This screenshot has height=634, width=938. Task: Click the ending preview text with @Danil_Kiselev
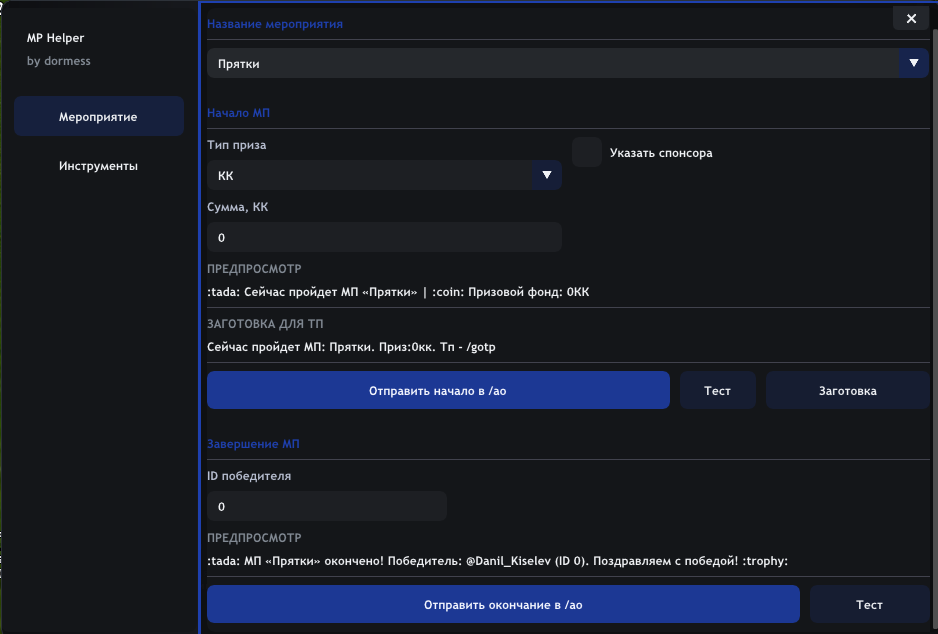tap(497, 561)
